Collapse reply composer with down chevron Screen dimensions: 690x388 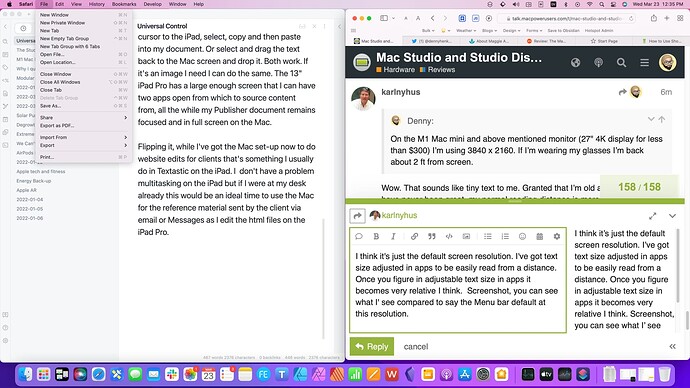[x=672, y=216]
